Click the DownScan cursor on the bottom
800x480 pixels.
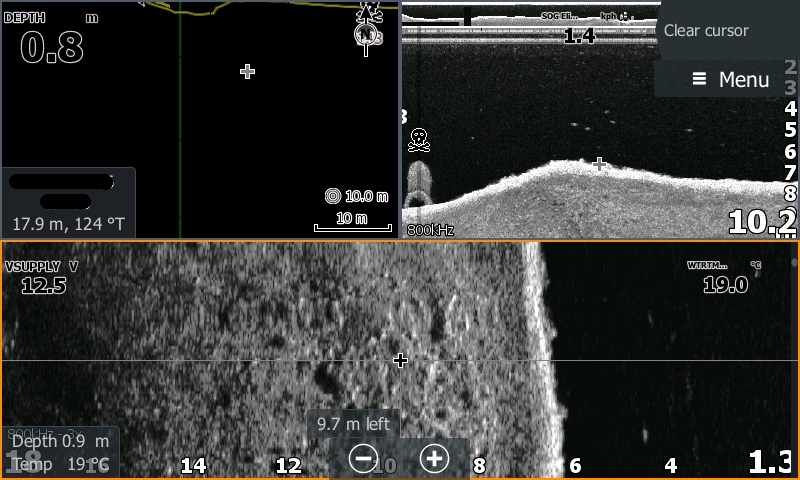tap(599, 163)
